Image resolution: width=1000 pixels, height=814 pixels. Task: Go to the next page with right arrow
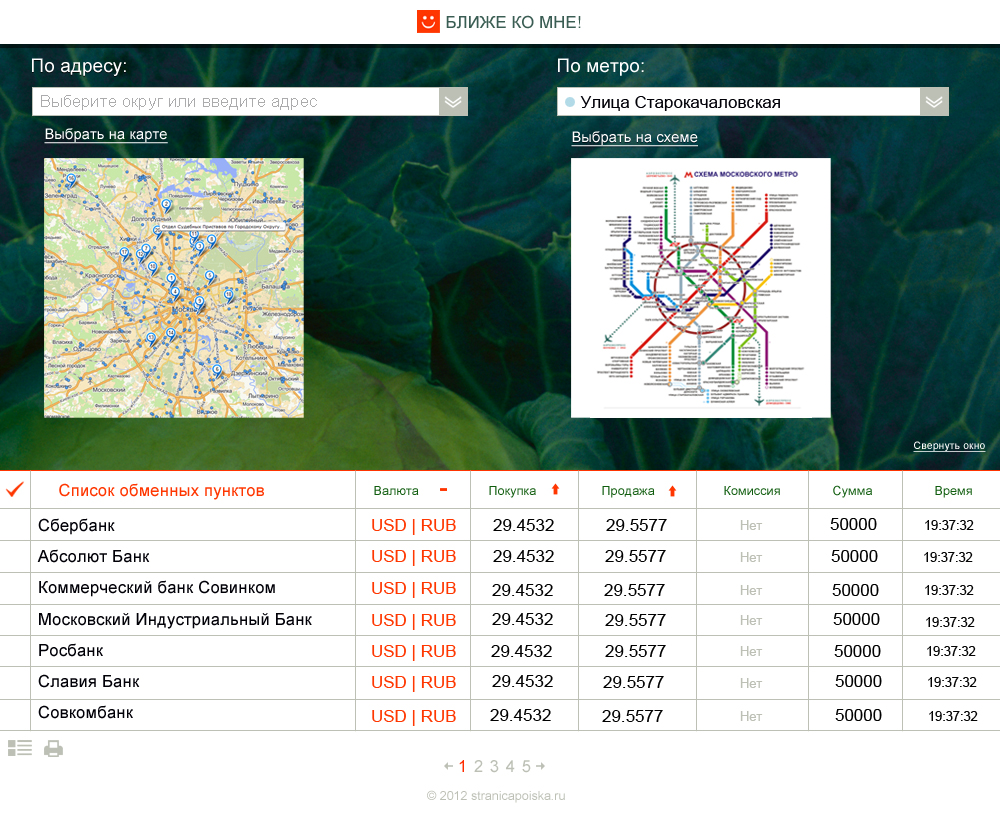(x=541, y=767)
